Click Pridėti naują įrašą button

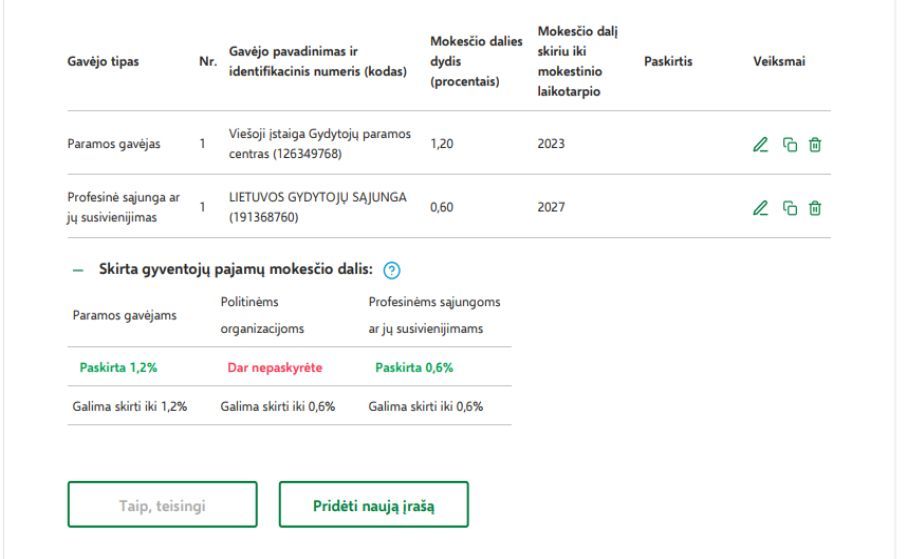(x=374, y=505)
